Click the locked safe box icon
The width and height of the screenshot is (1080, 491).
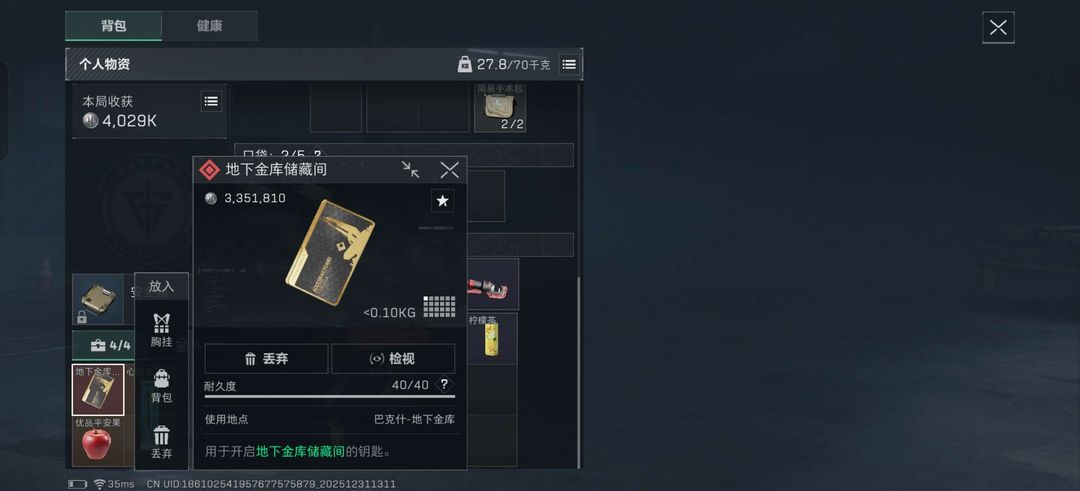[98, 300]
